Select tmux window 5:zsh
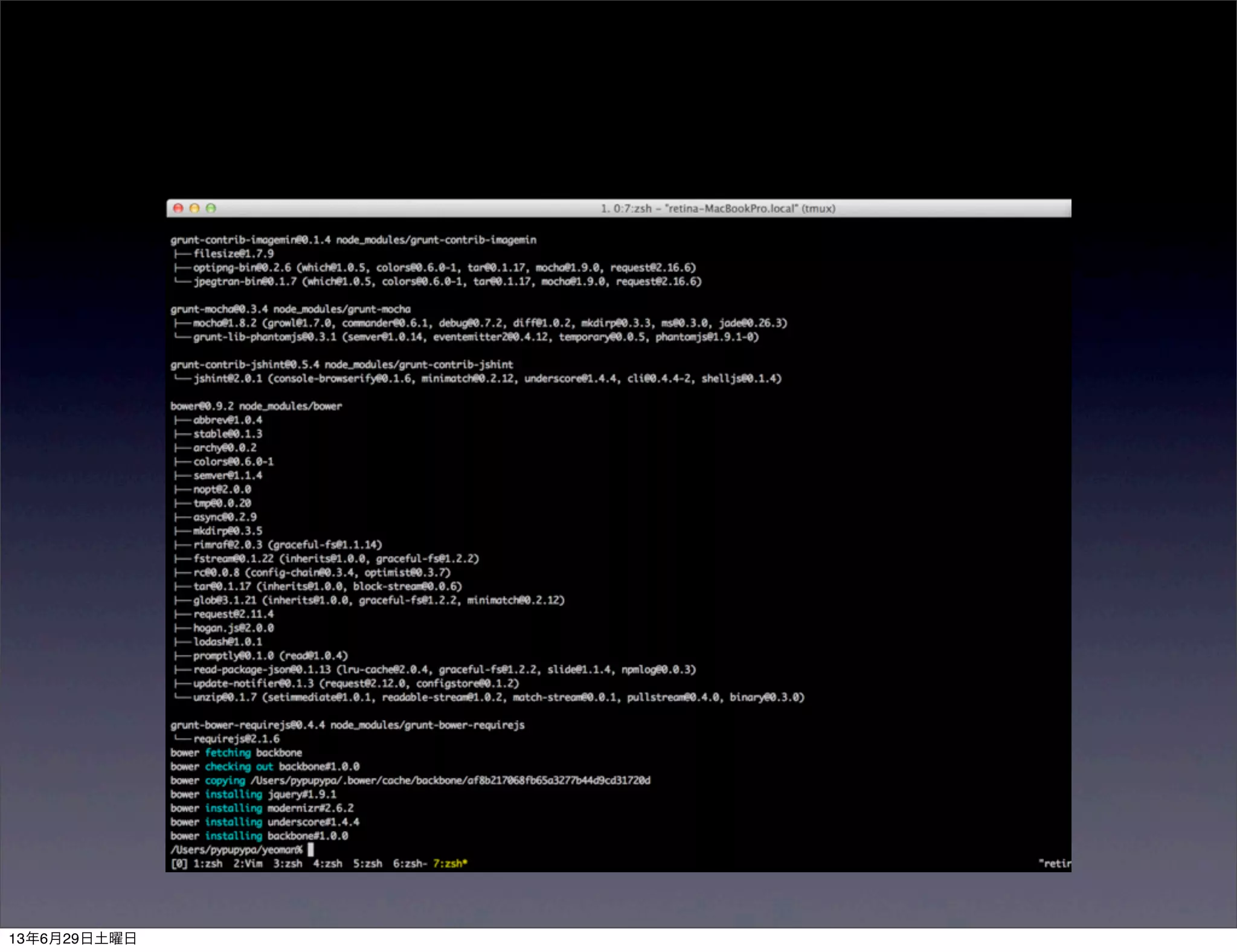Viewport: 1237px width, 952px height. point(367,864)
